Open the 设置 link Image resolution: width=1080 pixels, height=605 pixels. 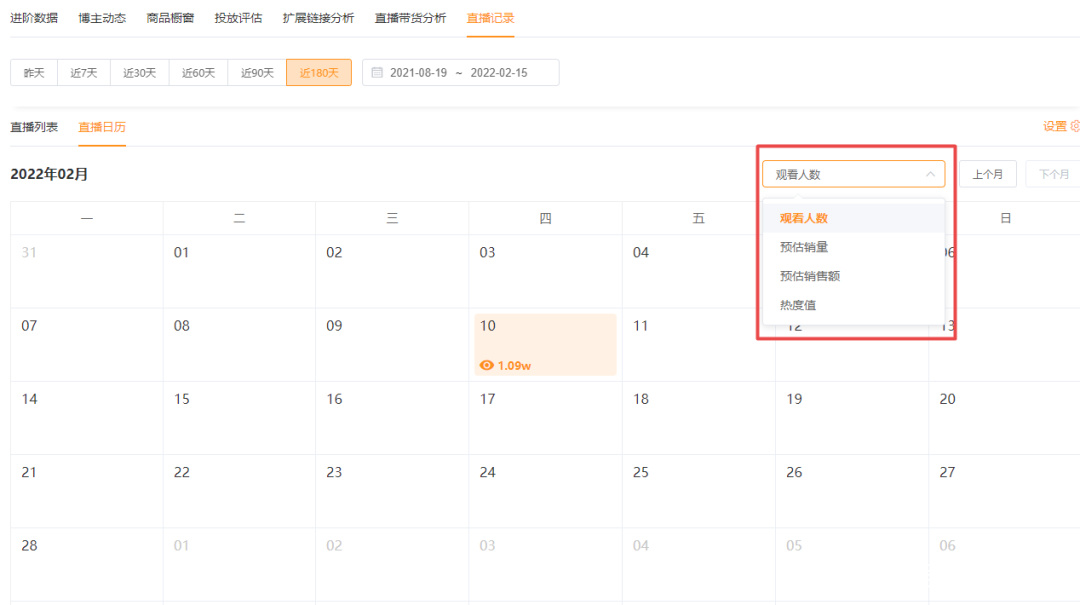pos(1055,126)
